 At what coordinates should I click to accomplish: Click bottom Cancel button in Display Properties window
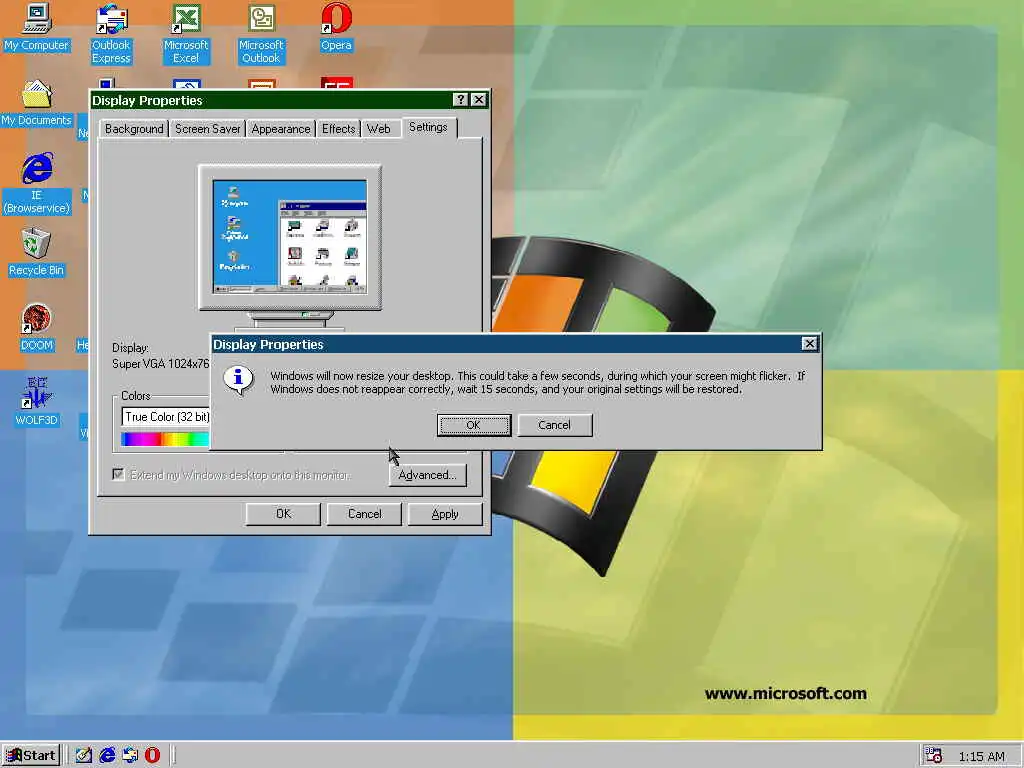tap(364, 514)
